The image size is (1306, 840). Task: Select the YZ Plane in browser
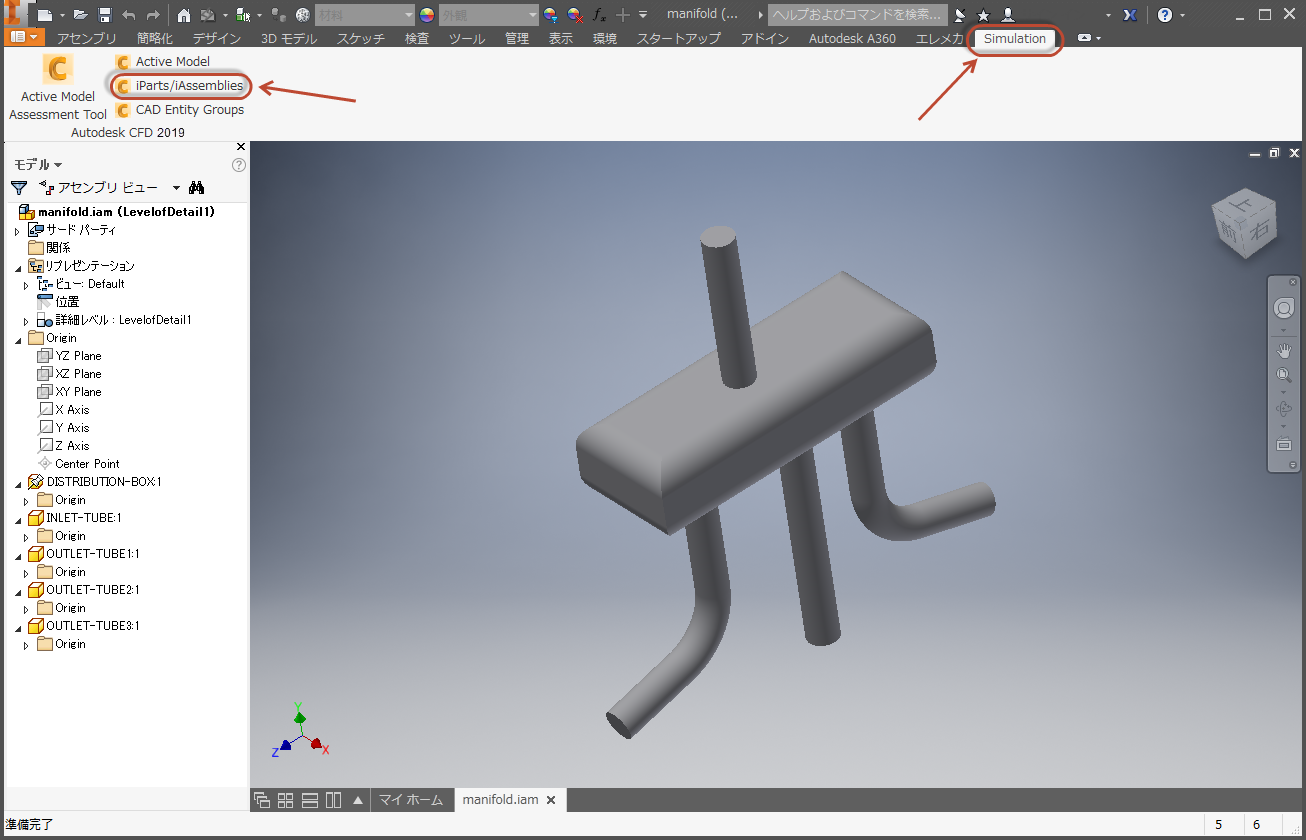pos(69,356)
